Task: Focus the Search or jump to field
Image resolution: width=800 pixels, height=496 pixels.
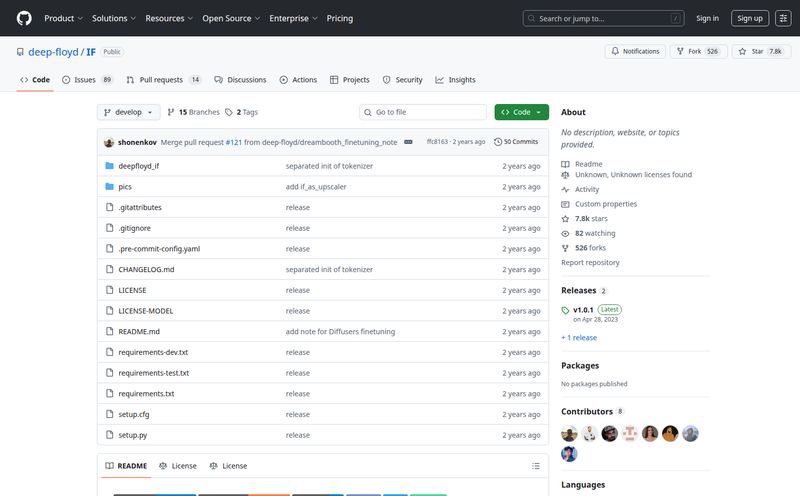Action: pos(603,18)
